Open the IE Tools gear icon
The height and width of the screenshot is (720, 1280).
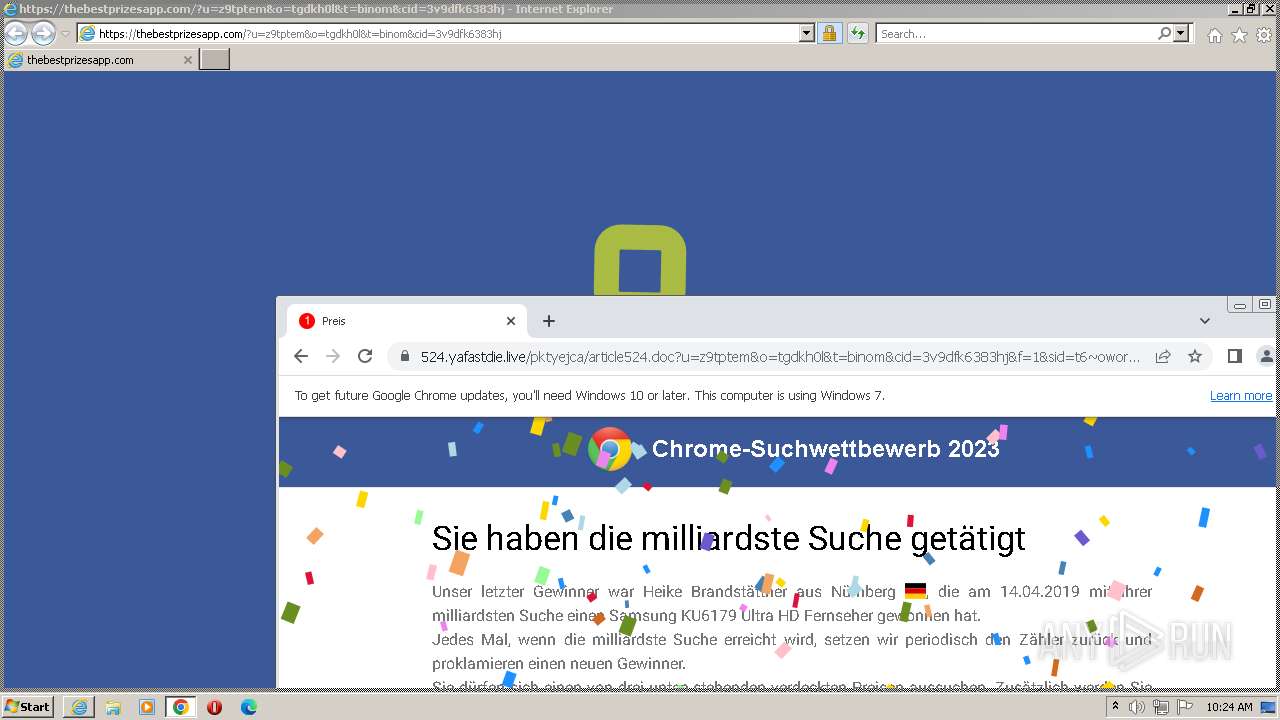click(x=1264, y=35)
